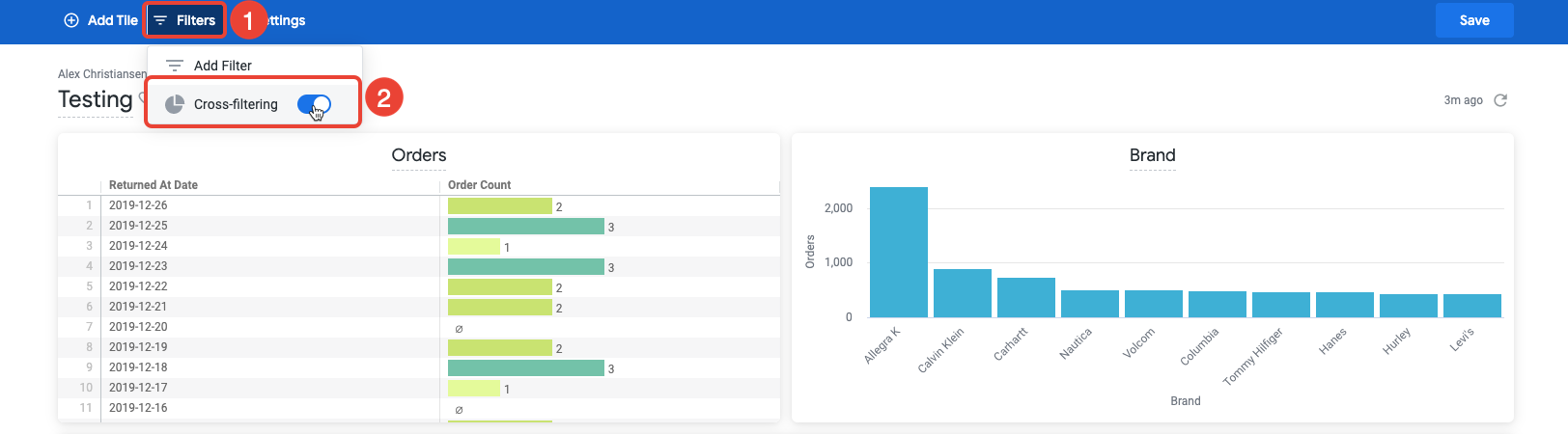The width and height of the screenshot is (1568, 434).
Task: Click the Filters funnel icon in toolbar
Action: [160, 20]
